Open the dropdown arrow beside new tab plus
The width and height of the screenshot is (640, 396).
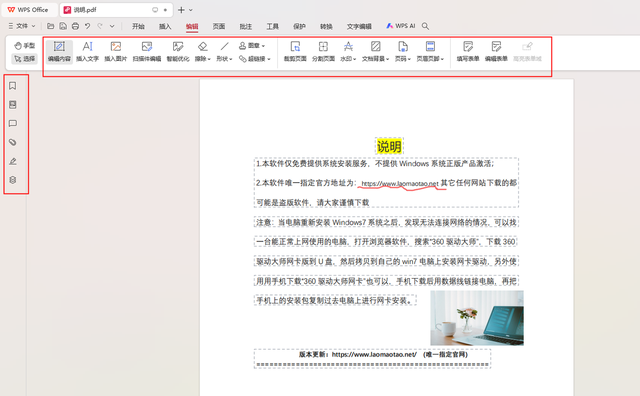191,9
